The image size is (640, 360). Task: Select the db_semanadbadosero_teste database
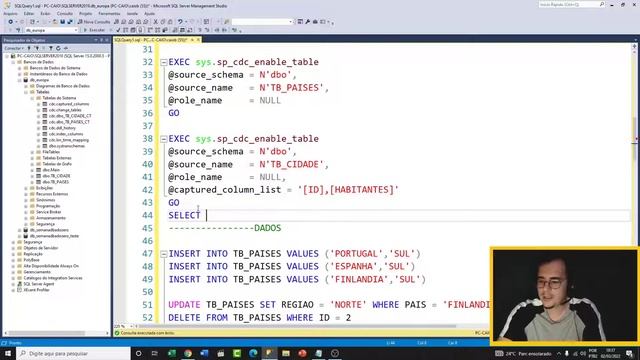pos(54,236)
